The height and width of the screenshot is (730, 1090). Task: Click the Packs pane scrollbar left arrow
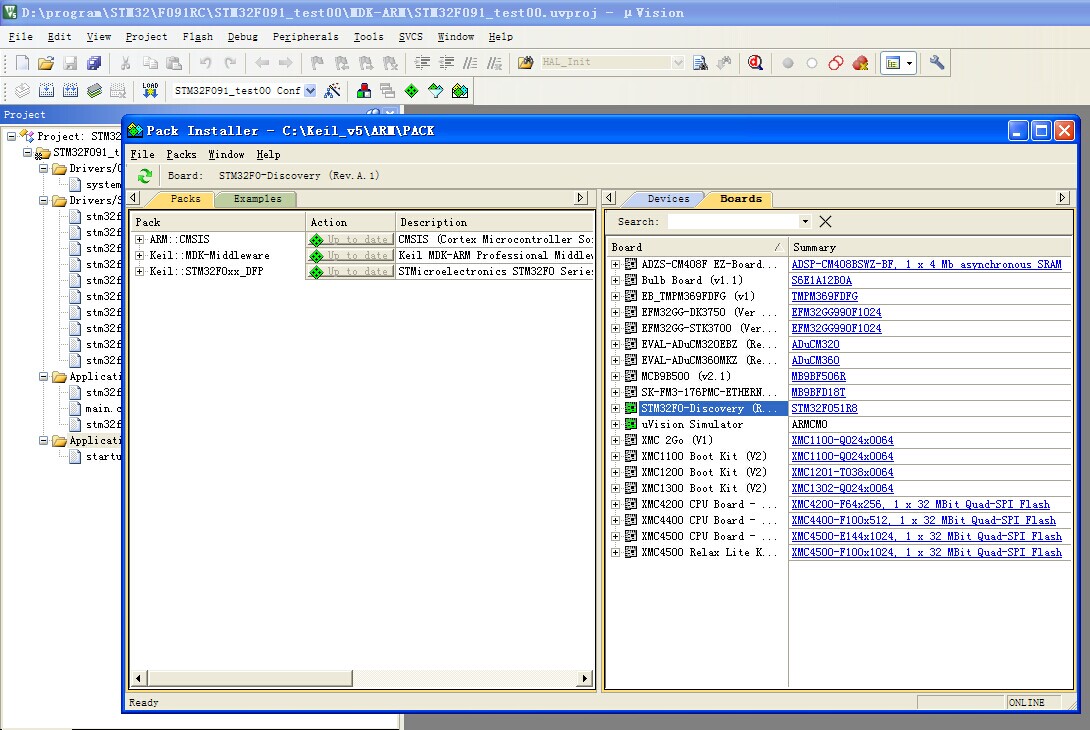138,678
